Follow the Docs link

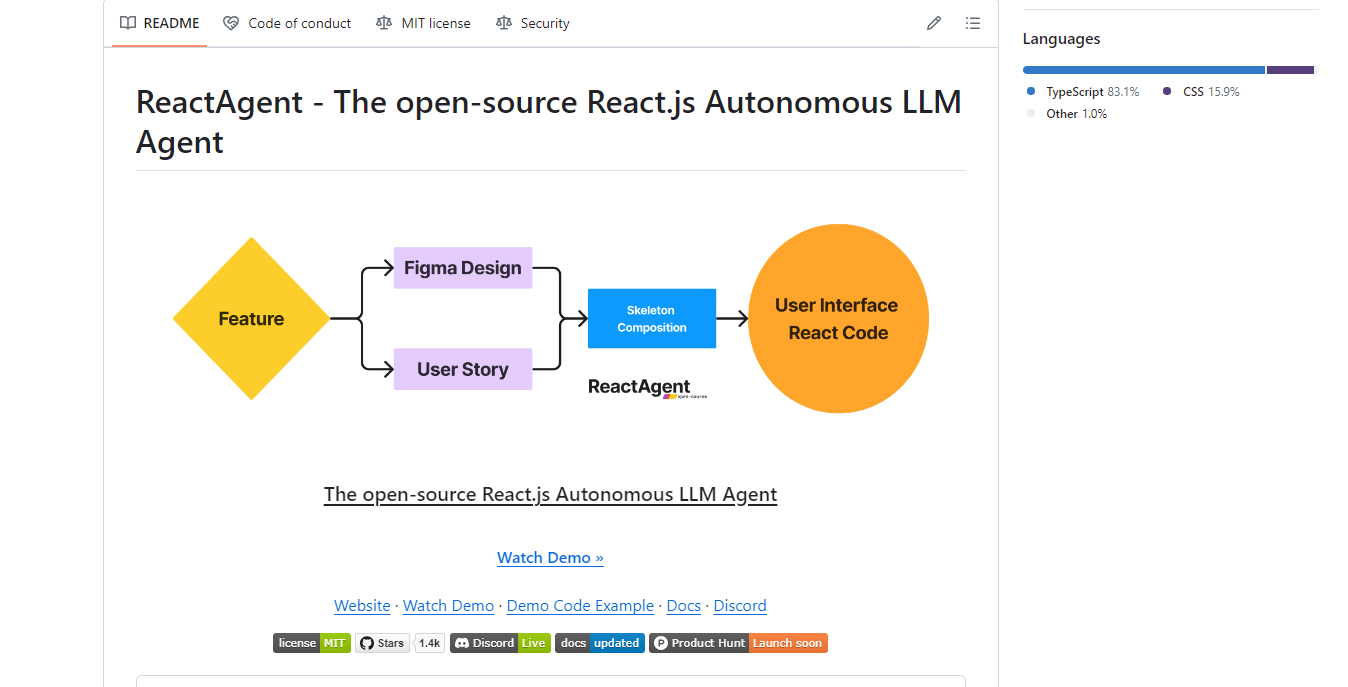(683, 605)
